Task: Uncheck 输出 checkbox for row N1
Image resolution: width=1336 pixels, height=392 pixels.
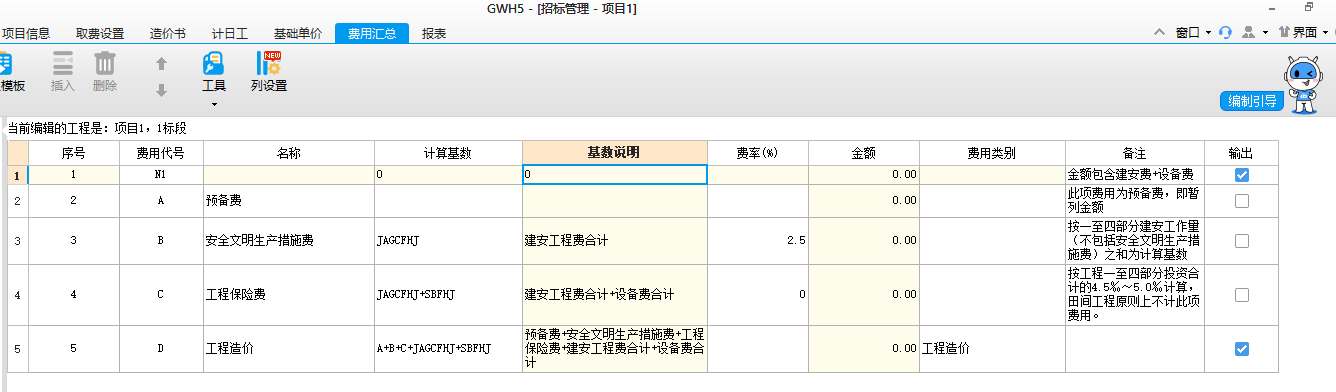Action: tap(1241, 174)
